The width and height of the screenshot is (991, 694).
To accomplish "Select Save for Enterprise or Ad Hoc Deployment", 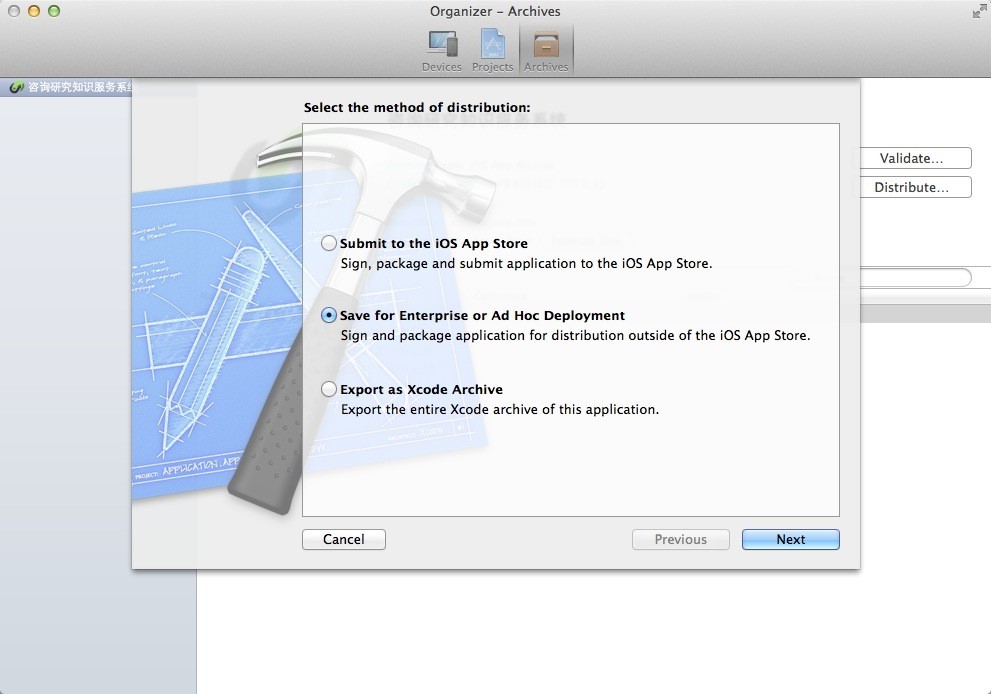I will pos(329,315).
